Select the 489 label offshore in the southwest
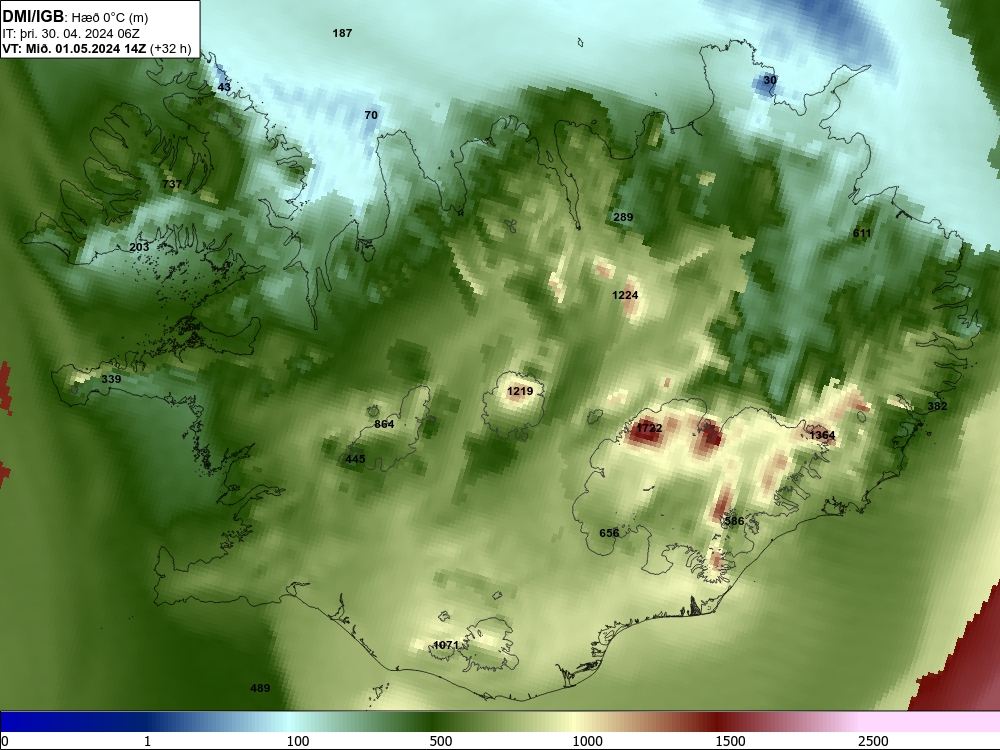Screen dimensions: 1000x750 click(x=260, y=688)
